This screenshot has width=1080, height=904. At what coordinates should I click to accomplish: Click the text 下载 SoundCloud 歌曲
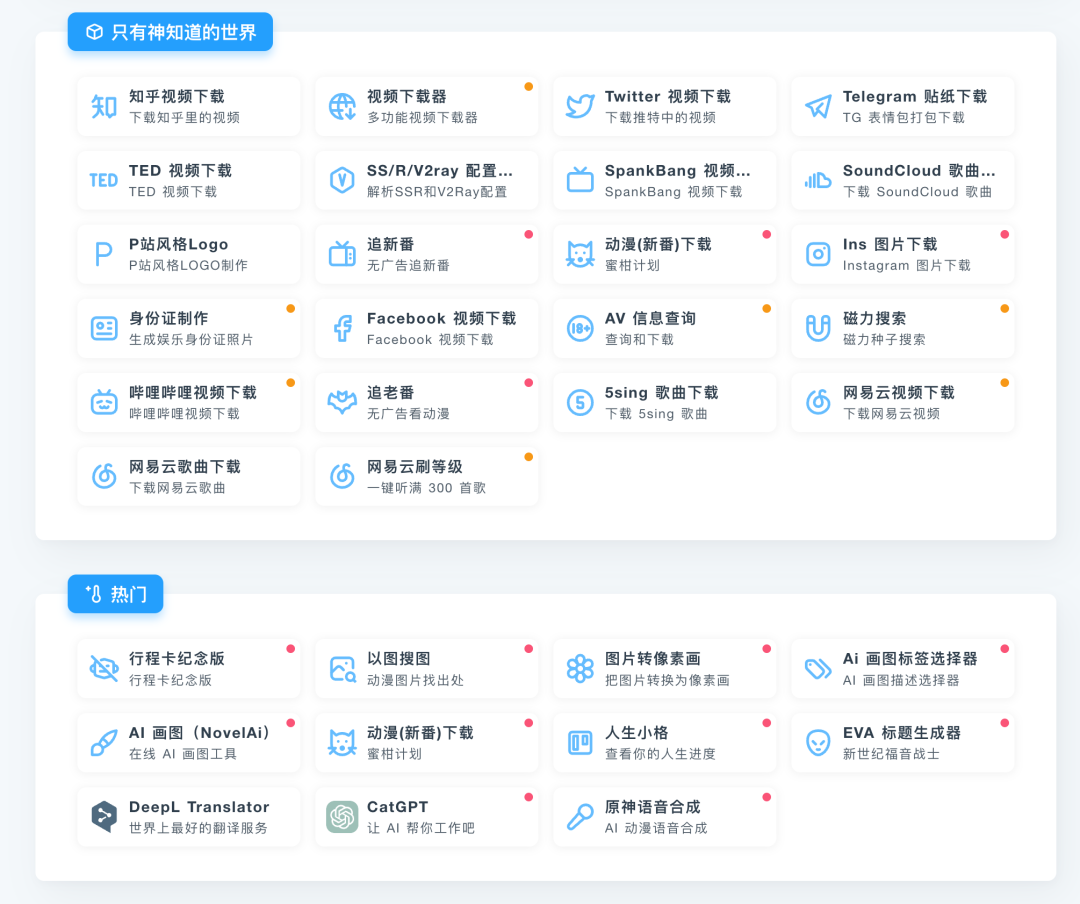917,192
